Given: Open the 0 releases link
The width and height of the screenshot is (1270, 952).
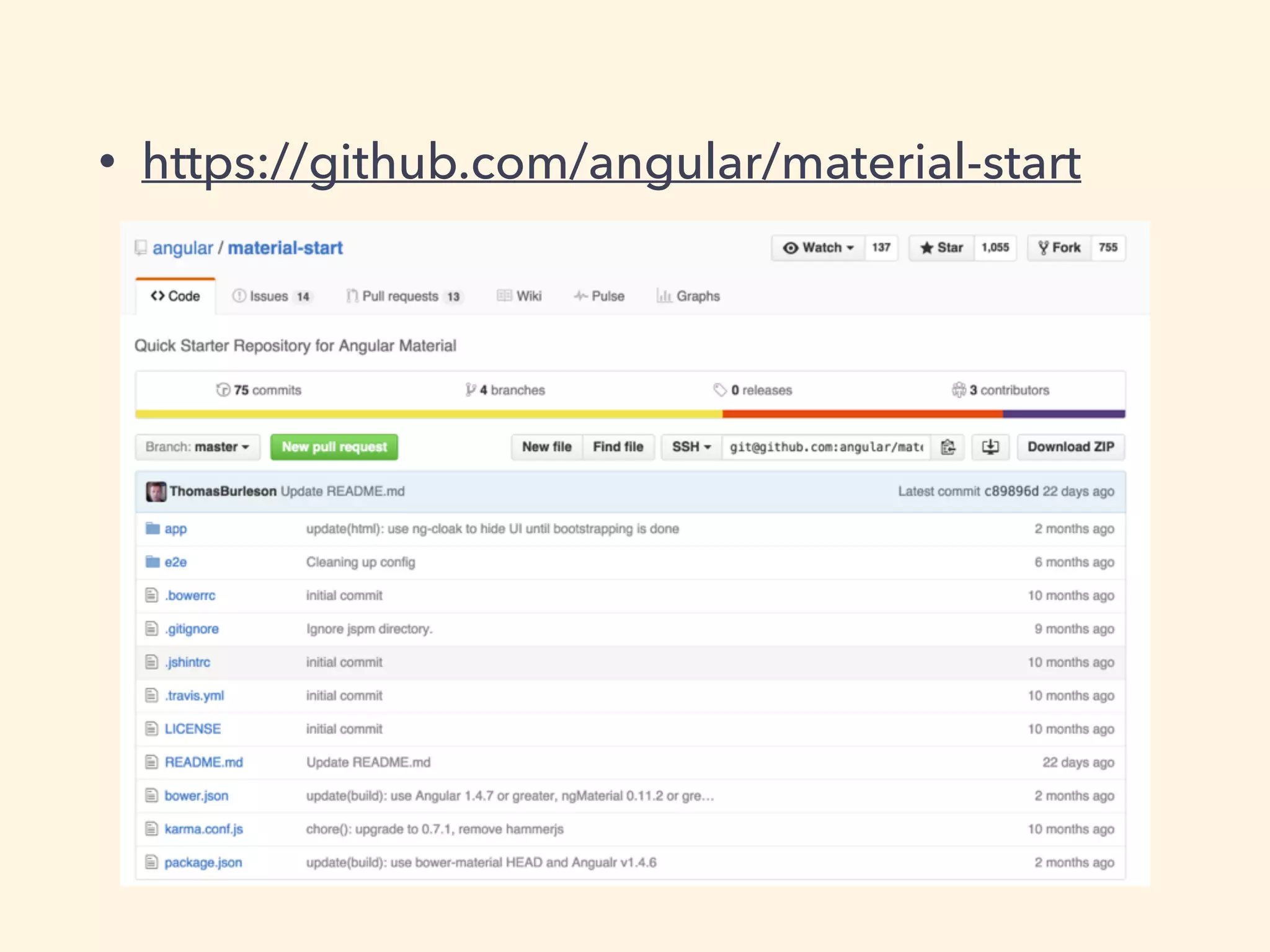Looking at the screenshot, I should (753, 390).
